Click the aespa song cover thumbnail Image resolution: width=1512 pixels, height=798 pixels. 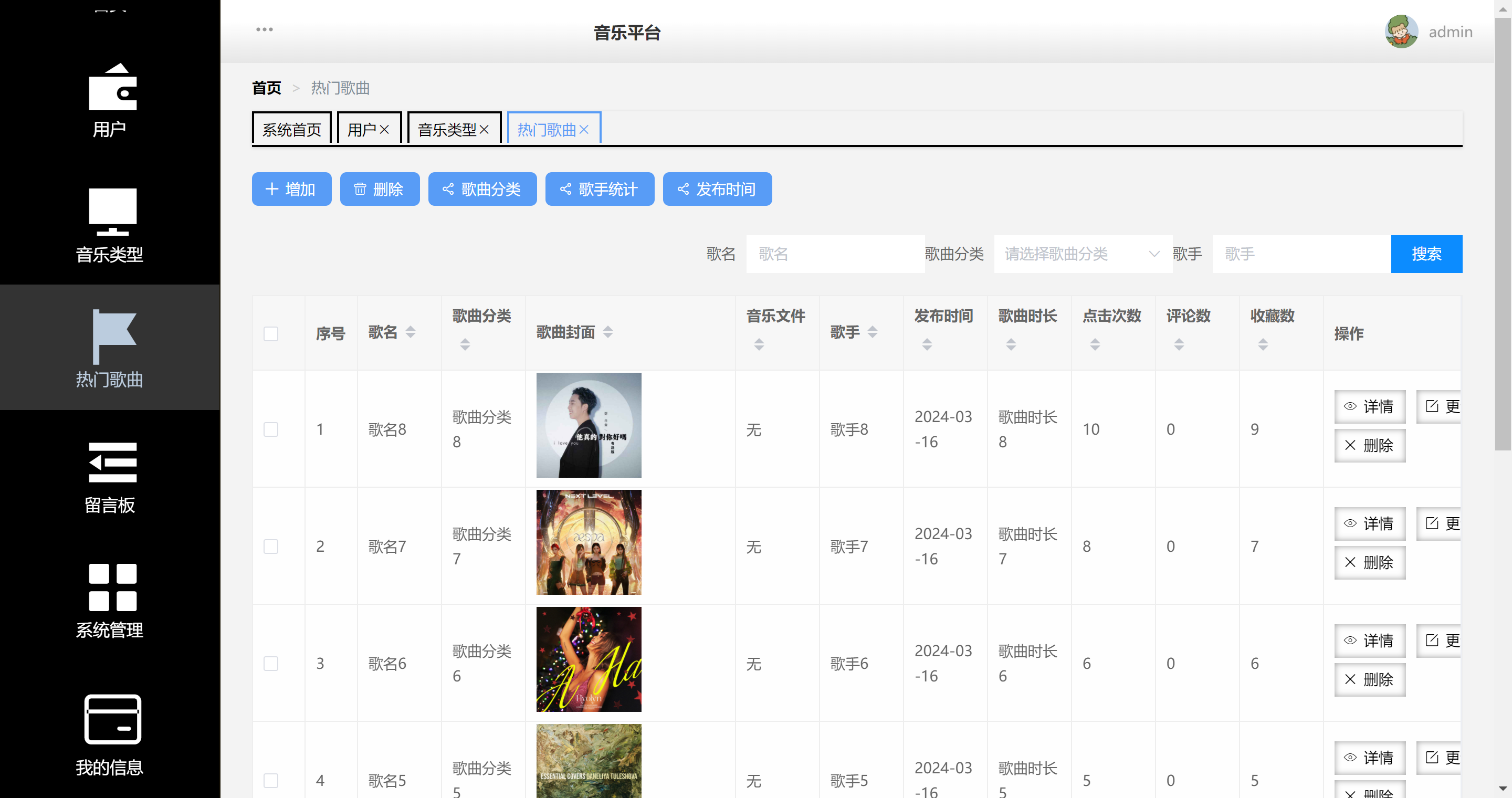pos(588,542)
